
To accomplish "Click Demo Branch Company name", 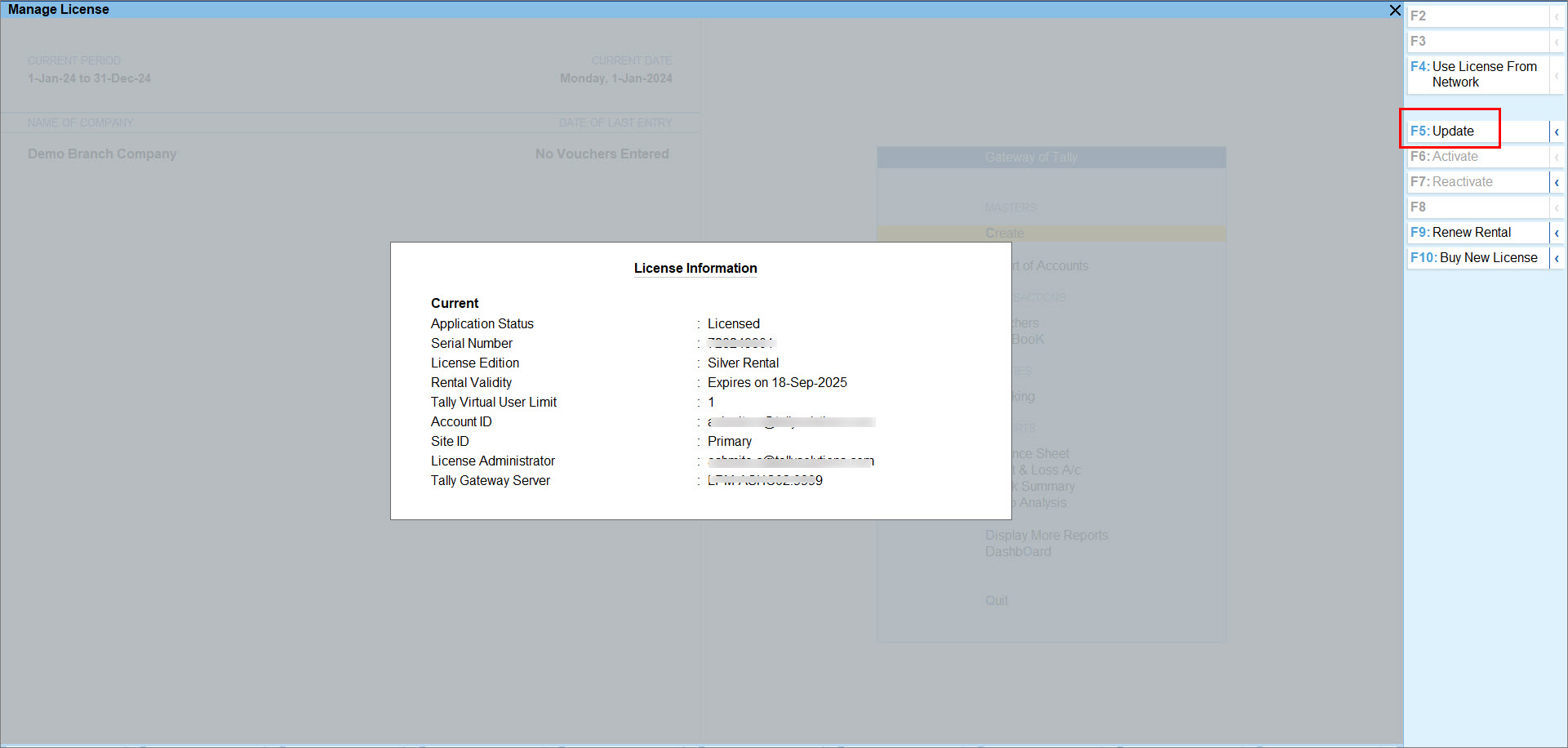I will [102, 154].
